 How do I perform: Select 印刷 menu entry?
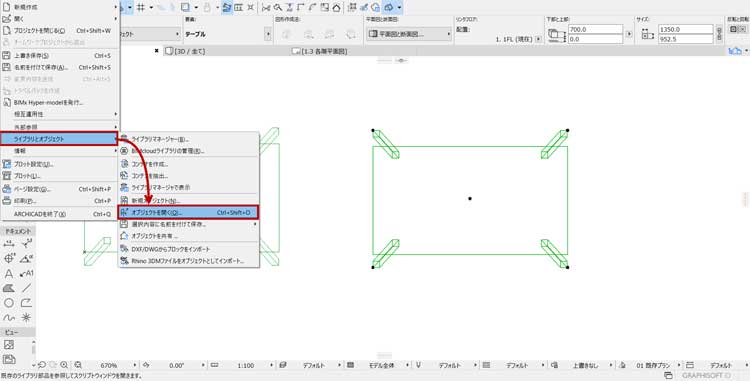pos(59,201)
